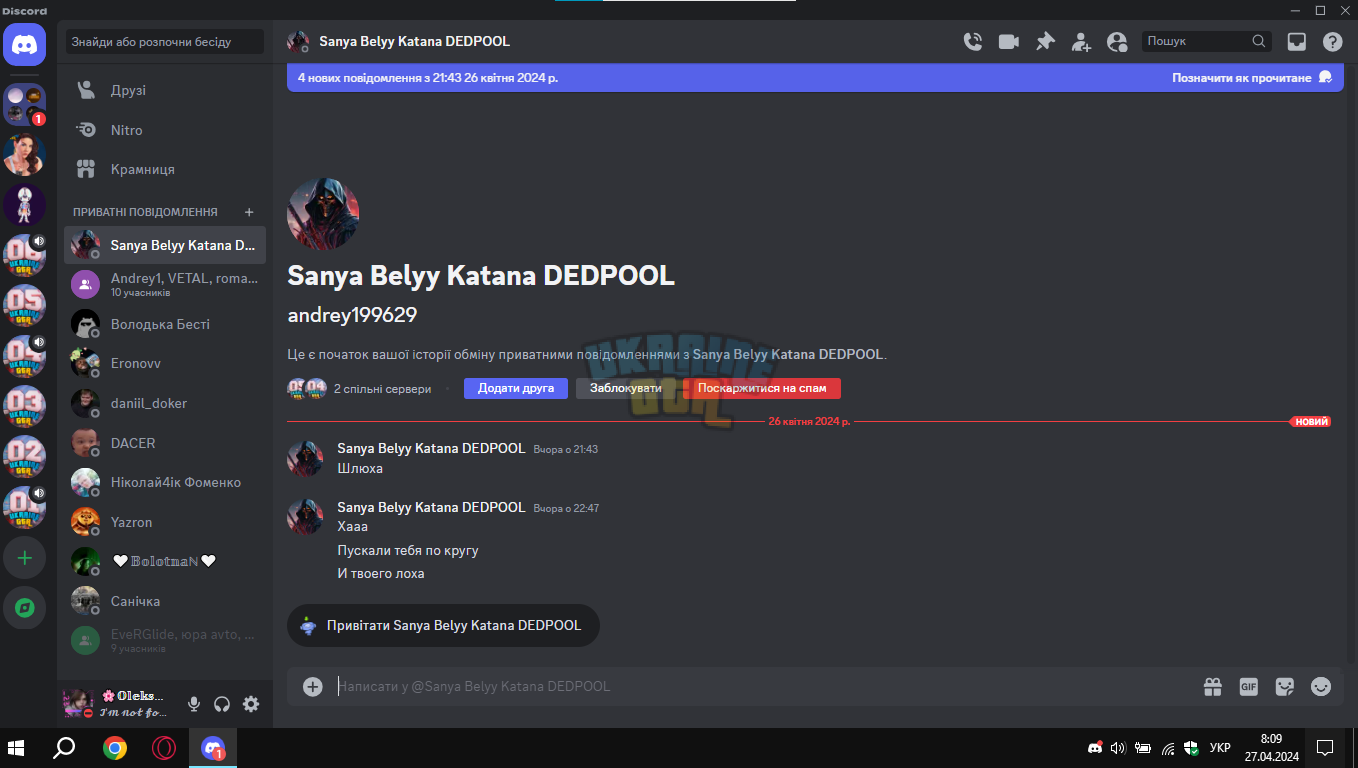1358x768 pixels.
Task: Open DM with DACER
Action: coord(165,443)
